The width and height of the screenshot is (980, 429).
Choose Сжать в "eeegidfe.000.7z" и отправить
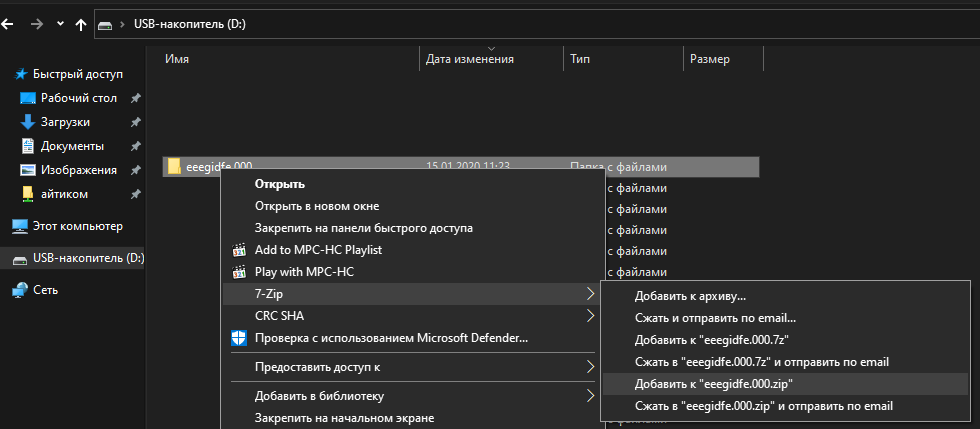(762, 362)
